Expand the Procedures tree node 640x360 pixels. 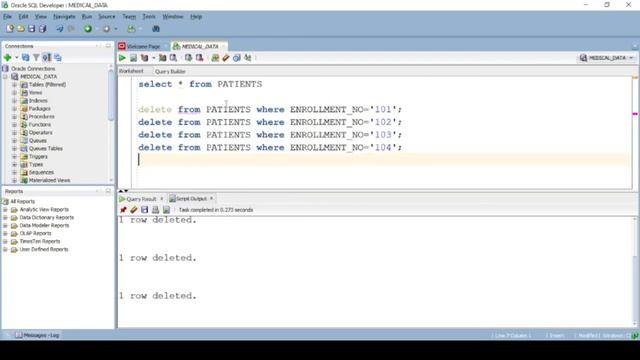14,117
